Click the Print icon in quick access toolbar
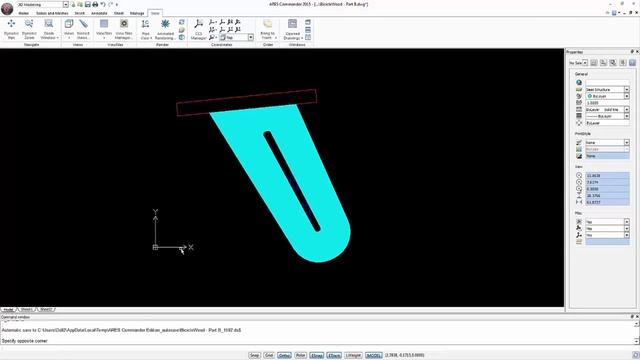The height and width of the screenshot is (360, 640). [x=95, y=4]
